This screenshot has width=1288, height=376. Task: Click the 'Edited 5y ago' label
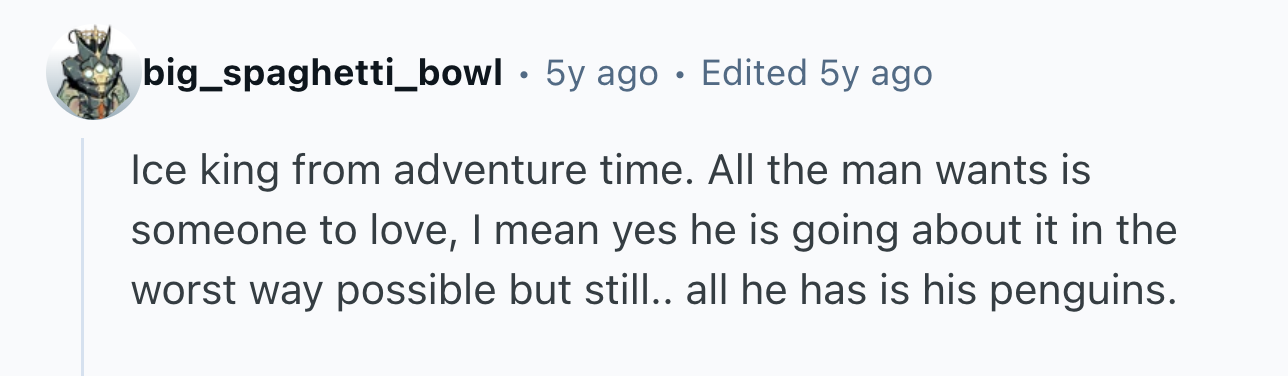pos(817,73)
